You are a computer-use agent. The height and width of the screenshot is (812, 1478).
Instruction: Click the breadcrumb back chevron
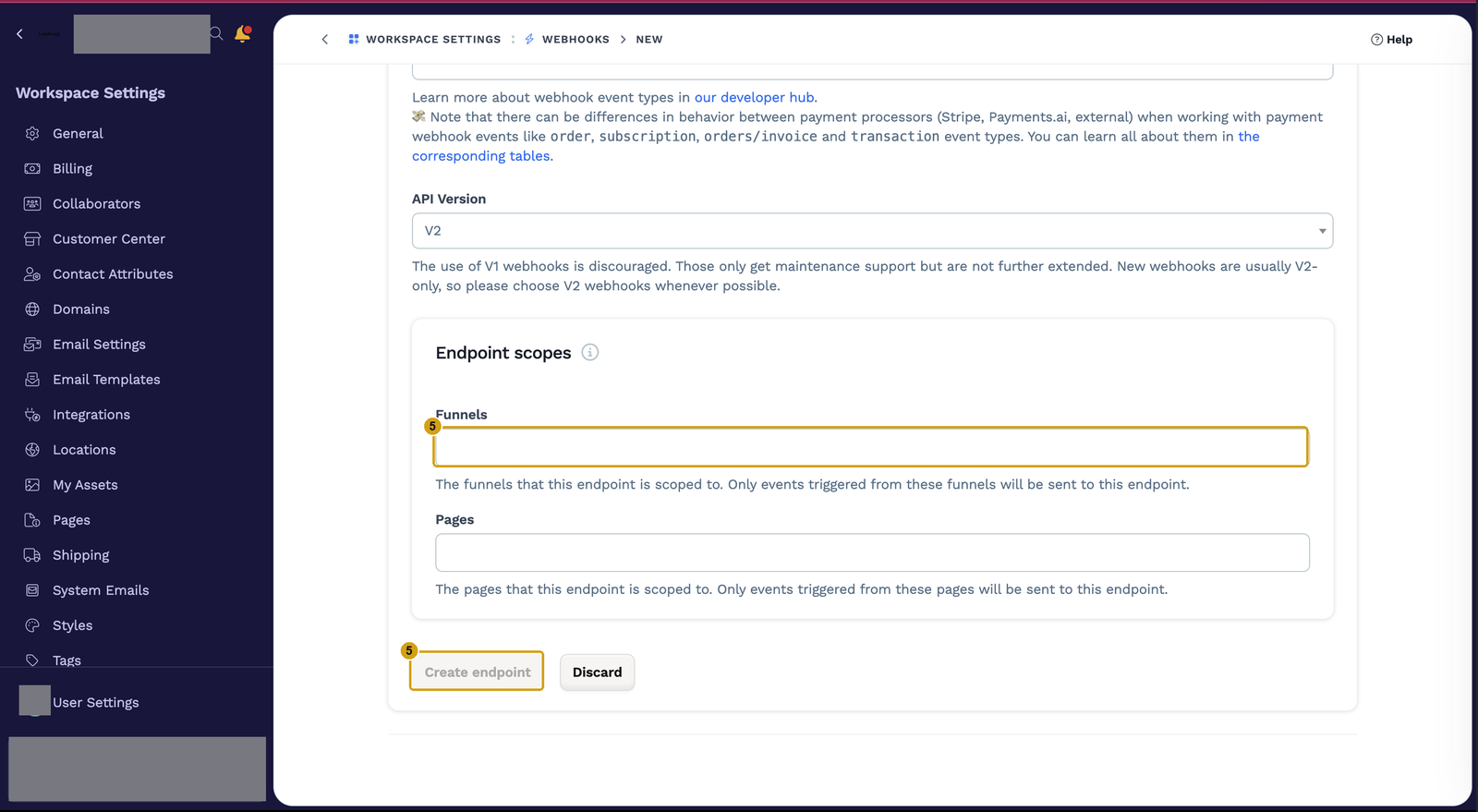point(324,39)
